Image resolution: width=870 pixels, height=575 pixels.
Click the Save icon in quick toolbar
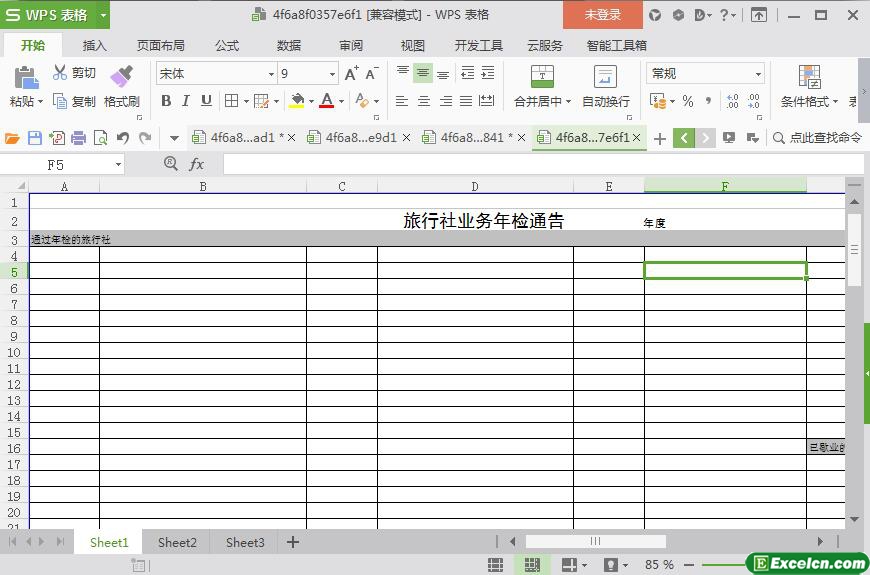tap(35, 138)
